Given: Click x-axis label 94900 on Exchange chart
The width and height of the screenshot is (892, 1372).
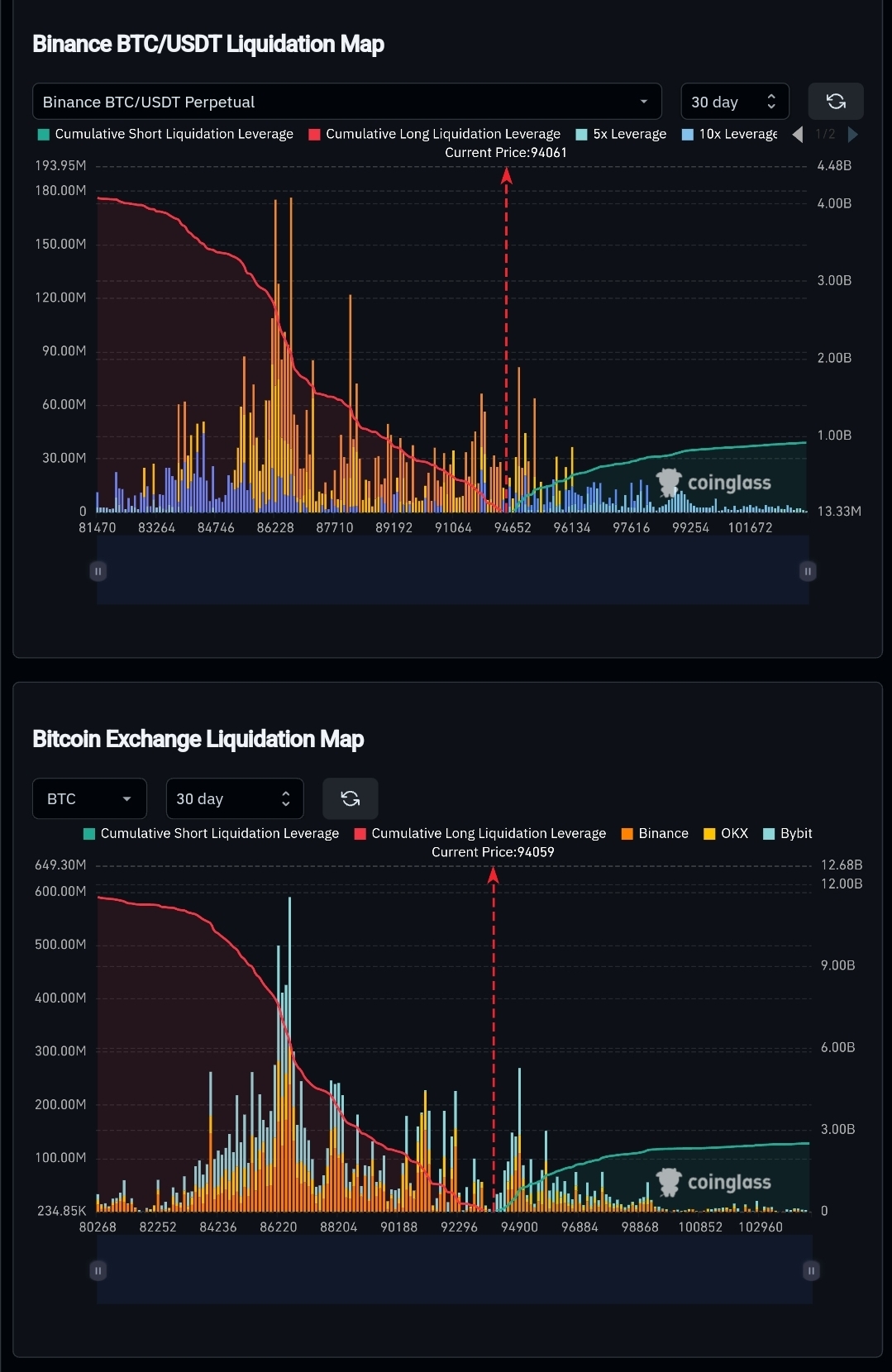Looking at the screenshot, I should pos(519,1227).
